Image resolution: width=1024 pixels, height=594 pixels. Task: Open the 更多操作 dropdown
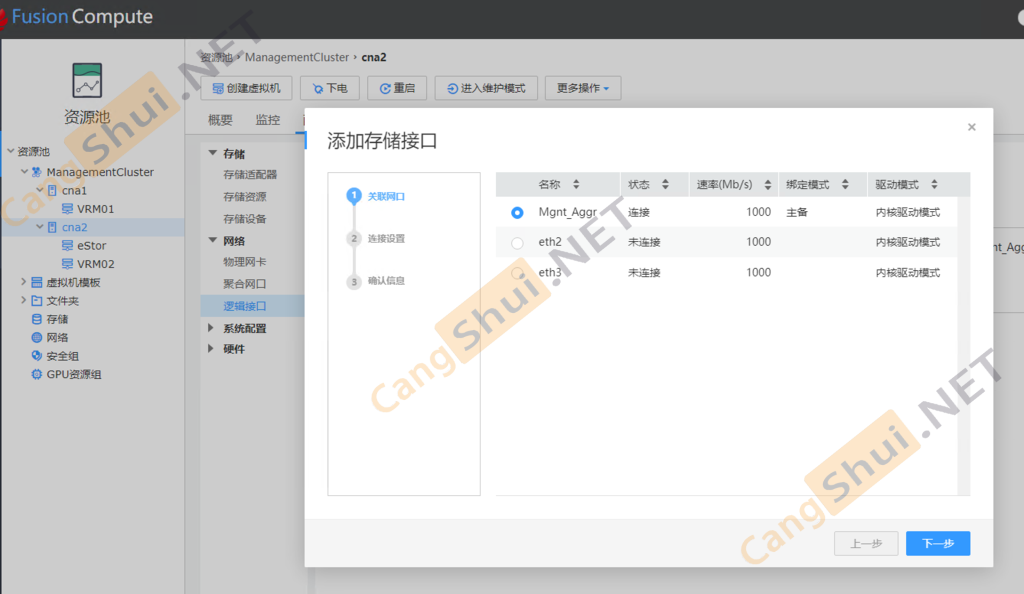point(583,88)
